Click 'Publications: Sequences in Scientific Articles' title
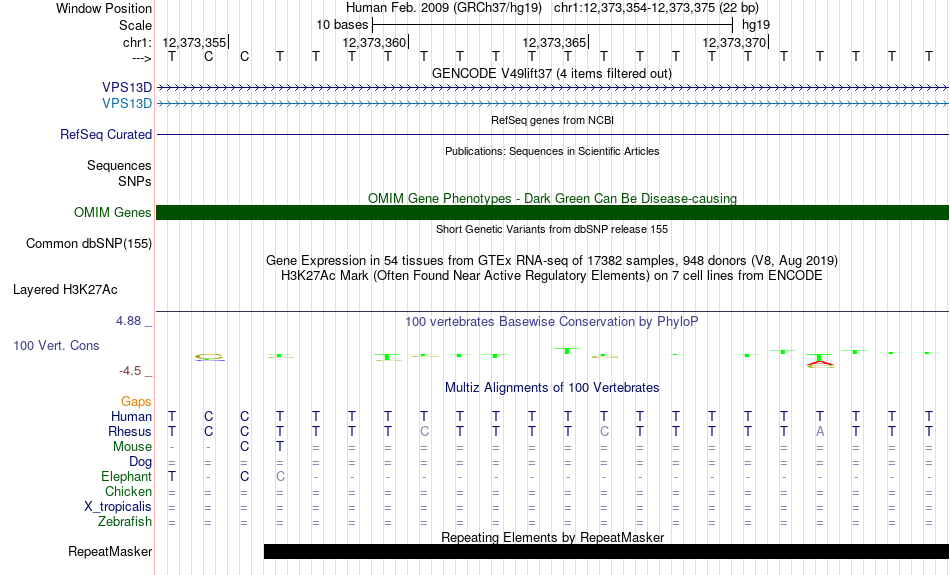The width and height of the screenshot is (950, 575). pos(552,151)
